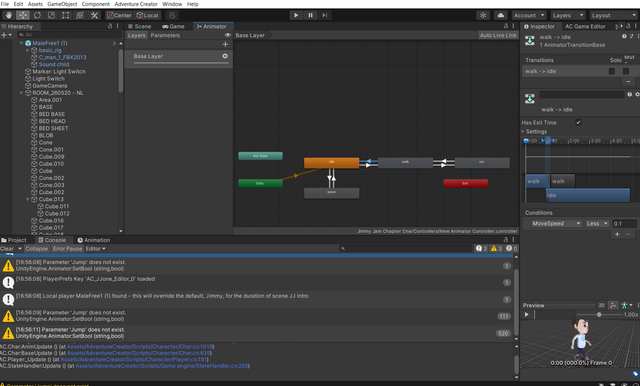Open the Component menu
Image resolution: width=640 pixels, height=386 pixels.
96,4
